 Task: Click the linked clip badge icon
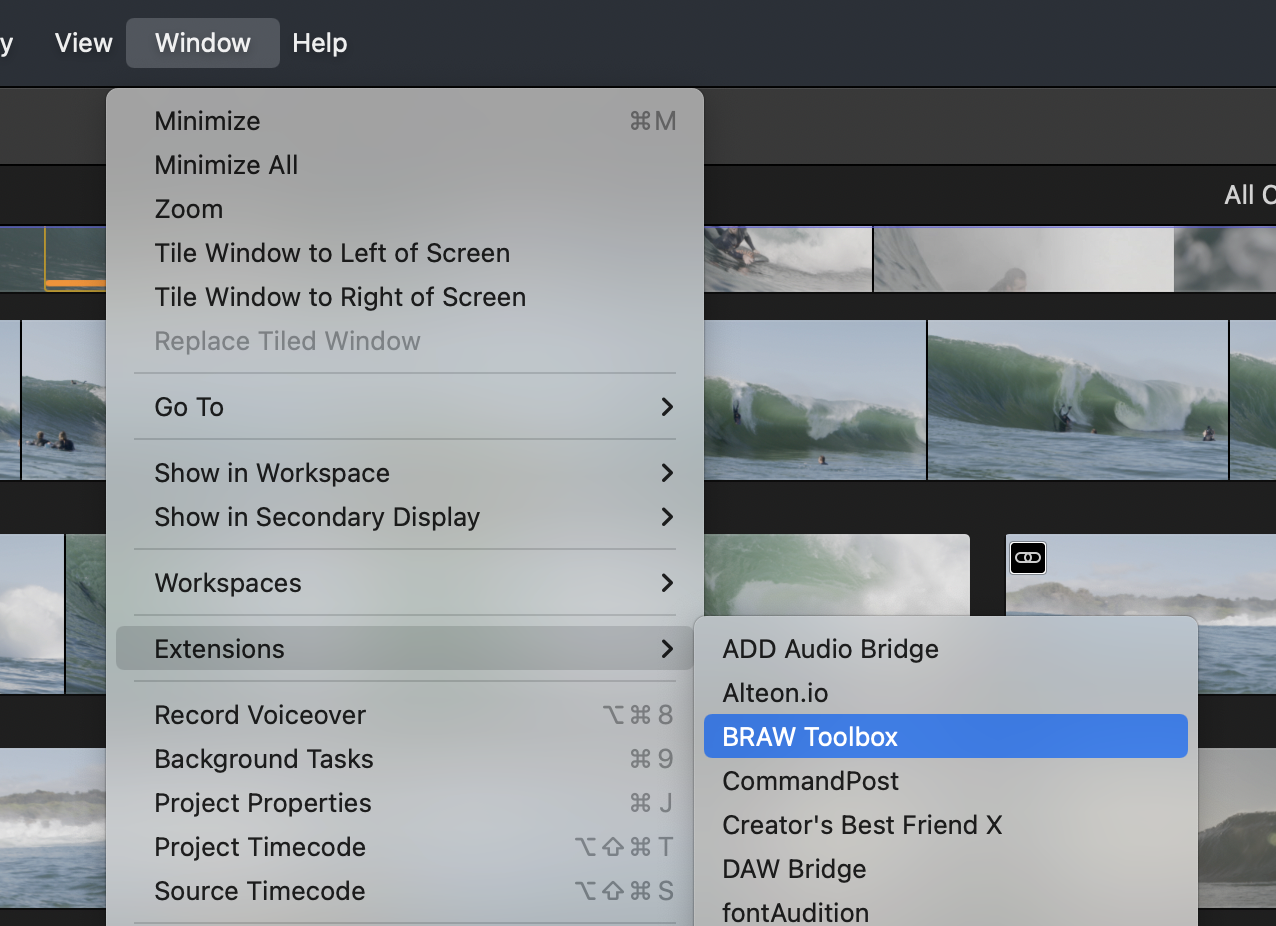(1027, 557)
